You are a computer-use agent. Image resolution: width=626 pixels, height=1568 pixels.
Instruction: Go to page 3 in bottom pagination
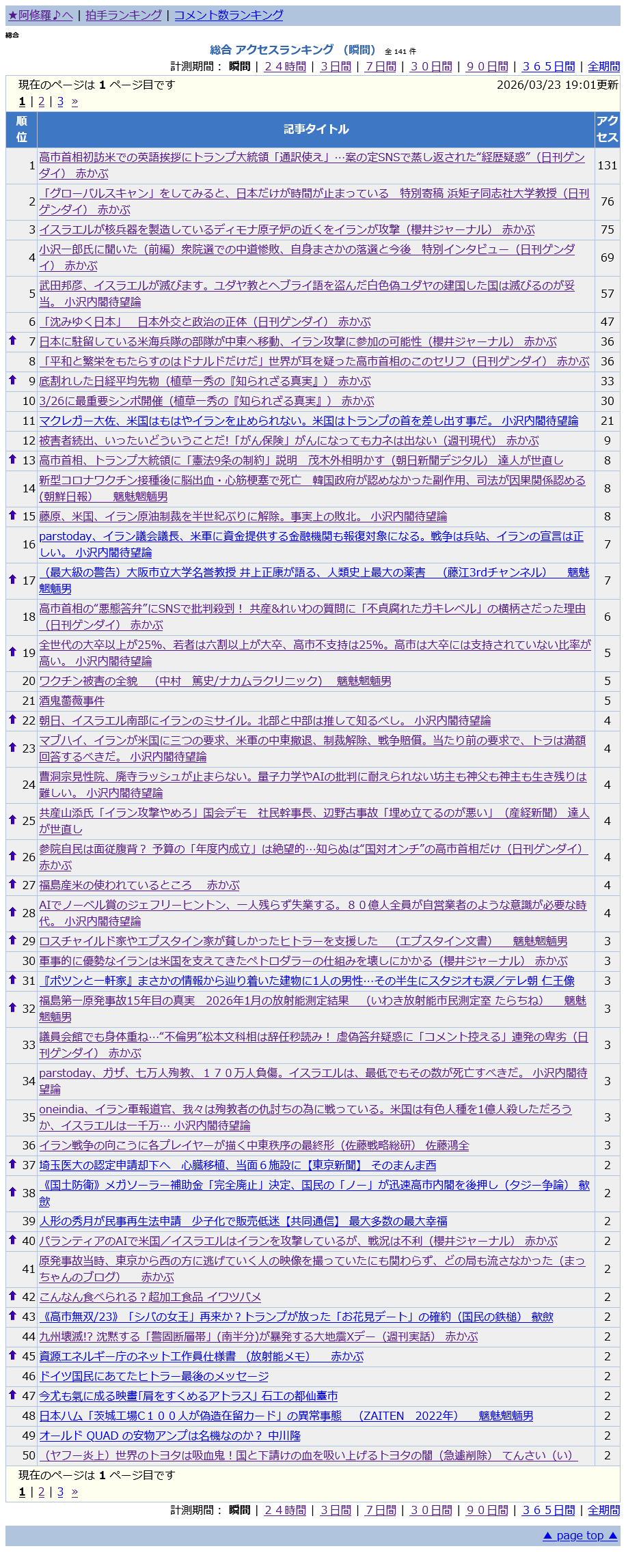click(x=60, y=1492)
